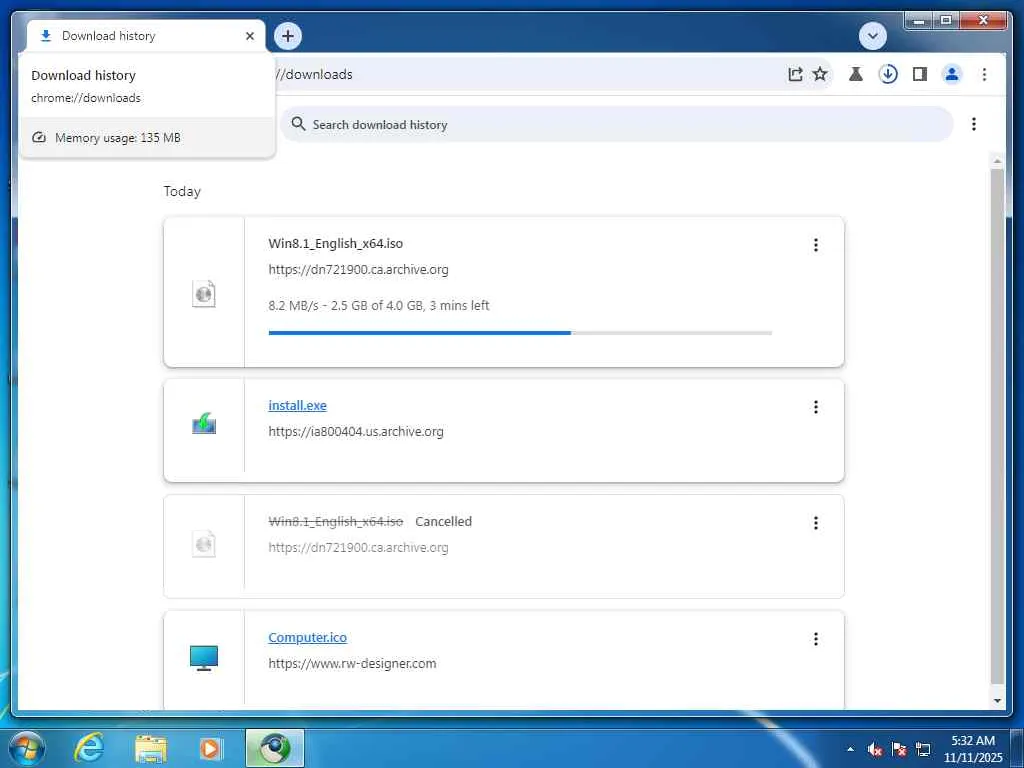Open the install.exe download link

297,406
